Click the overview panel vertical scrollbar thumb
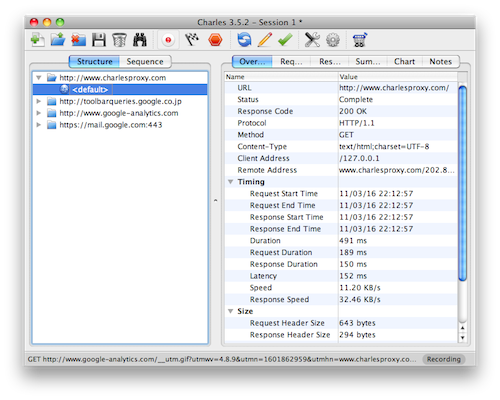The height and width of the screenshot is (400, 500). (462, 183)
